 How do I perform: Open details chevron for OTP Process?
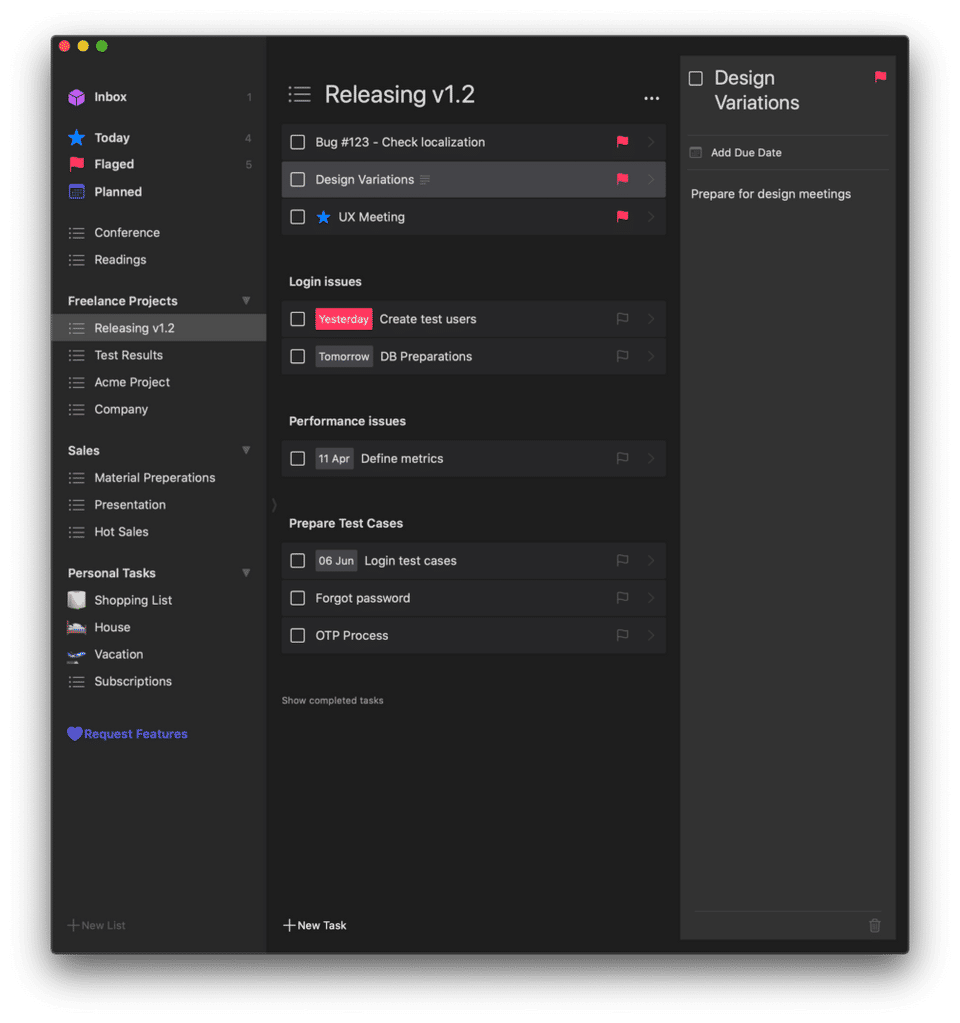click(x=651, y=634)
